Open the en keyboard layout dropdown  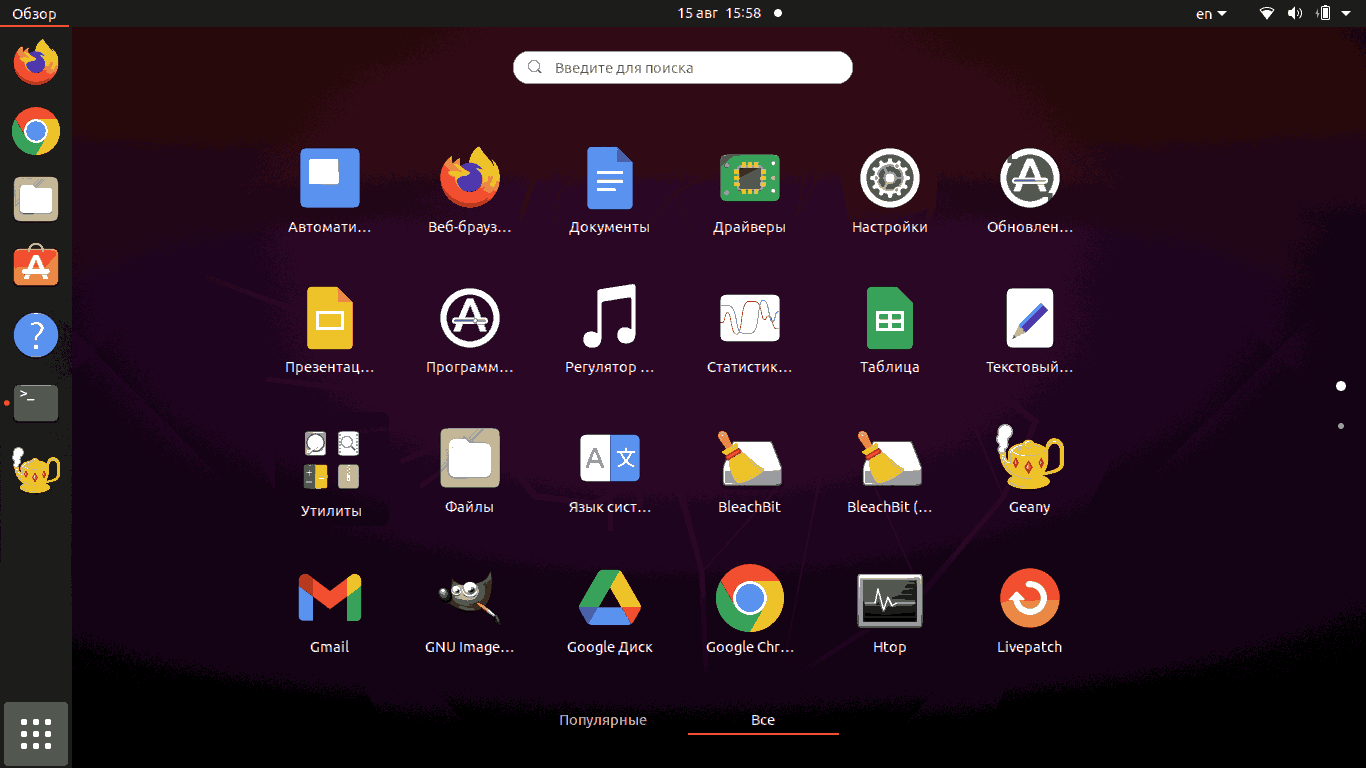coord(1211,13)
